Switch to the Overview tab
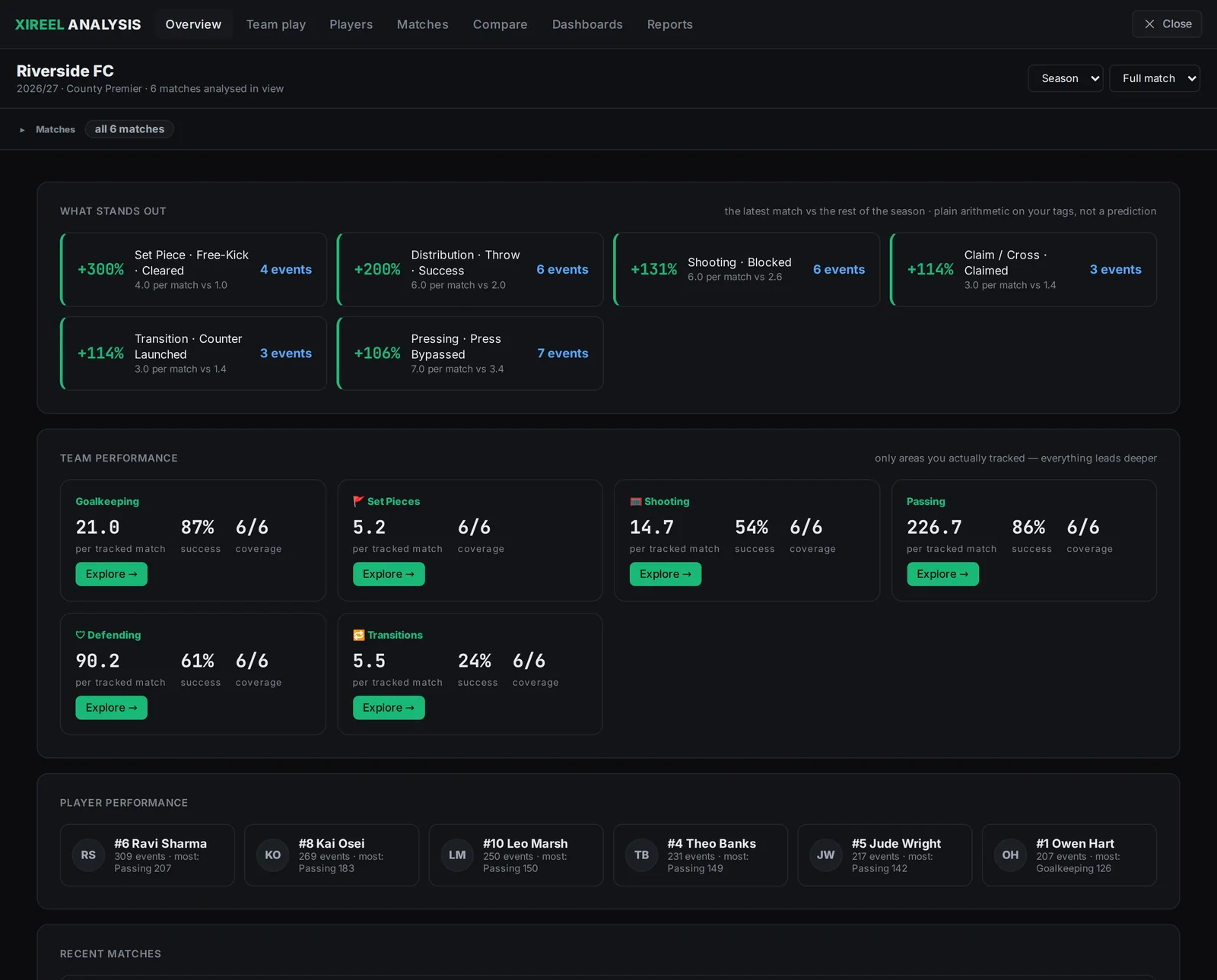This screenshot has height=980, width=1217. click(193, 24)
